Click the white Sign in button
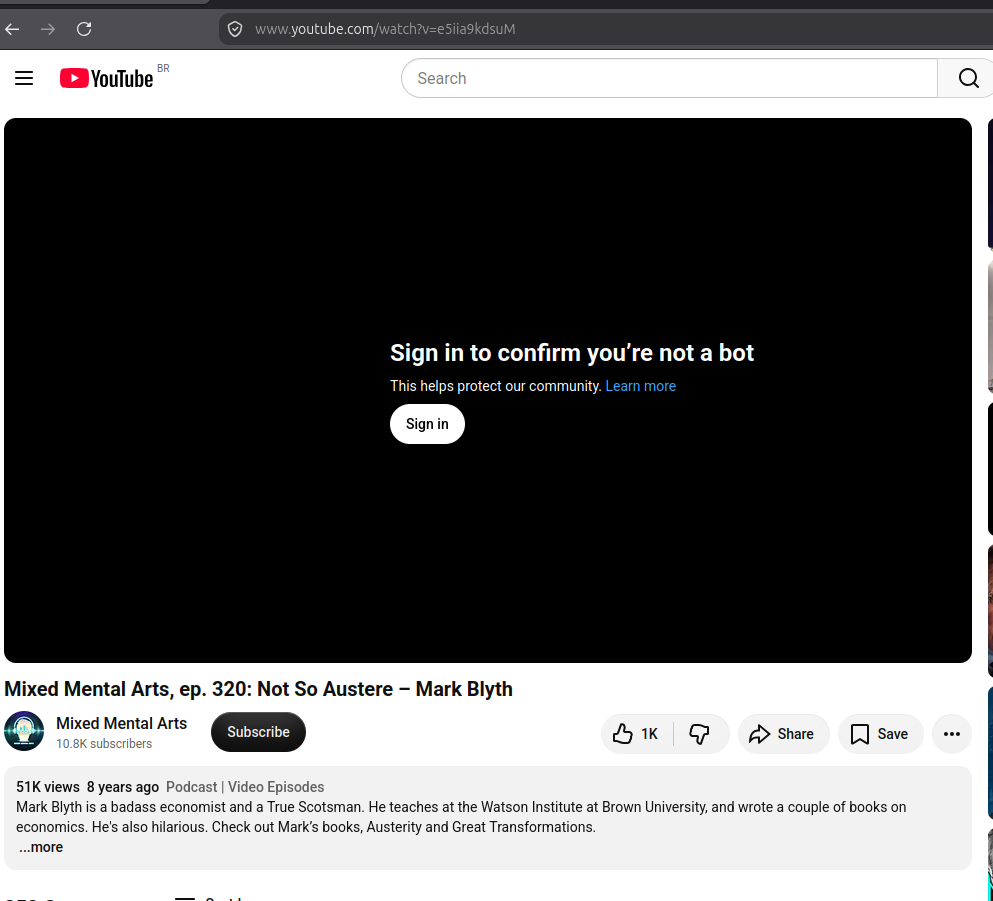 click(427, 424)
